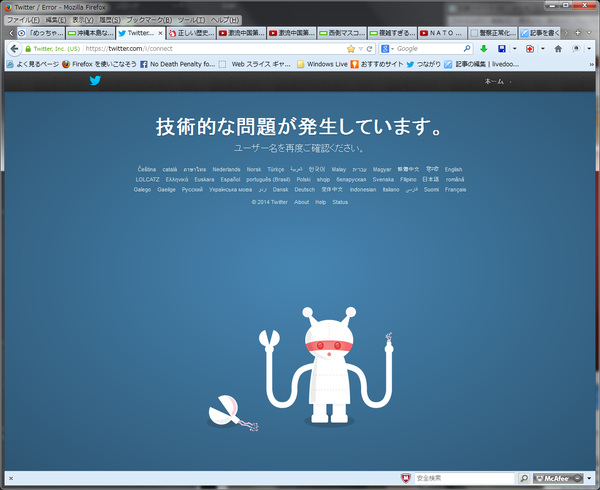
Task: Click the McAfee shield icon in bottom bar
Action: pyautogui.click(x=406, y=478)
